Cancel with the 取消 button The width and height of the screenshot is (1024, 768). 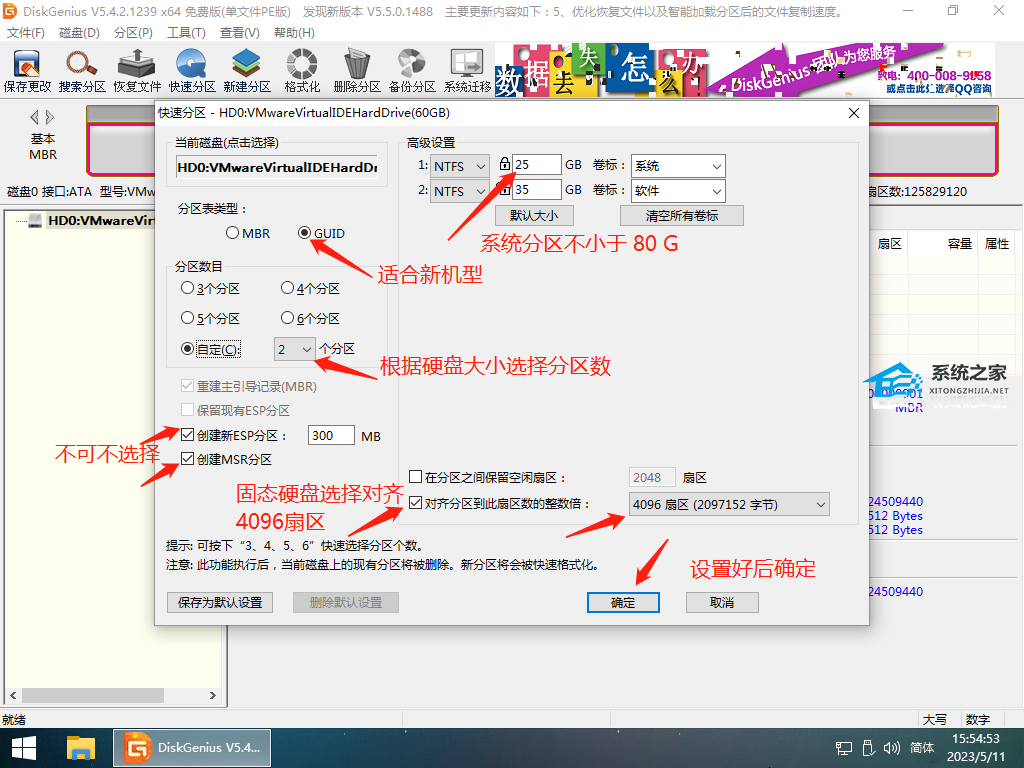point(722,602)
